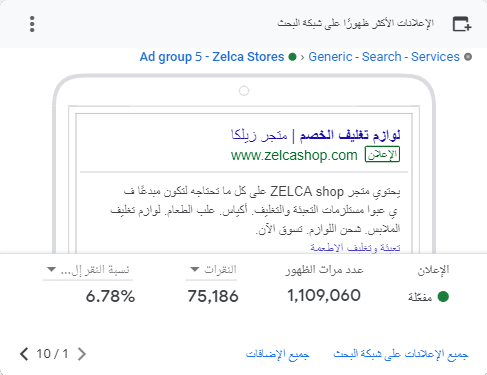This screenshot has height=375, width=487.
Task: Click the green enabled ad status circle
Action: 443,296
